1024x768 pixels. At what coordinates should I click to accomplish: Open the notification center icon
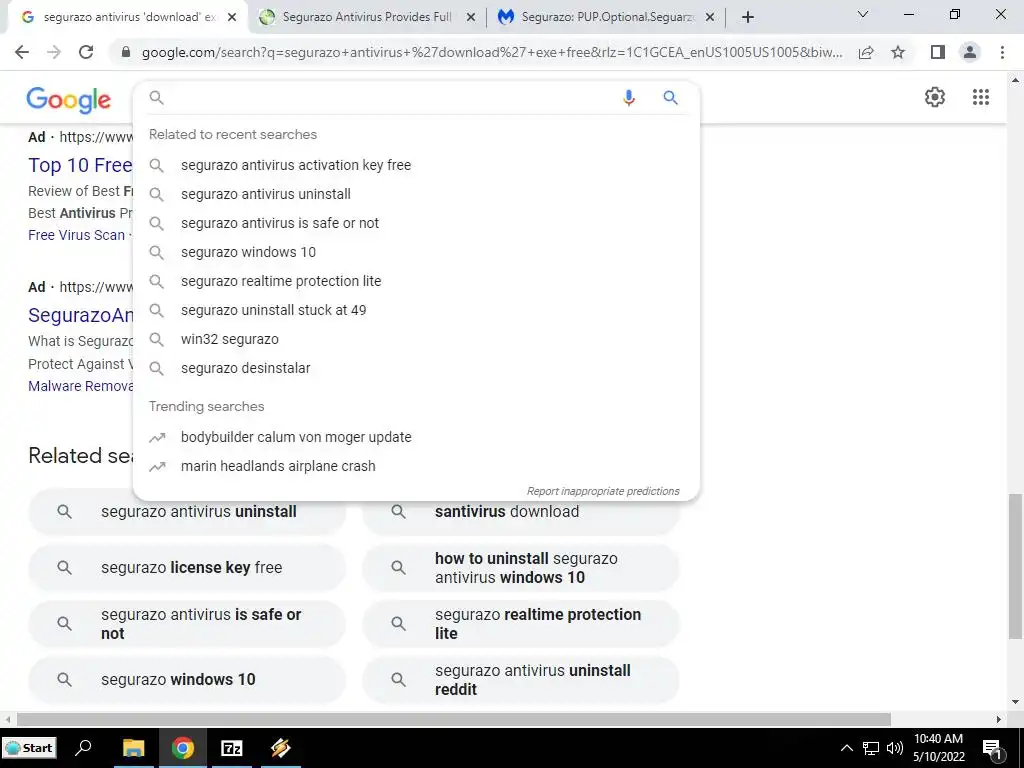click(992, 748)
